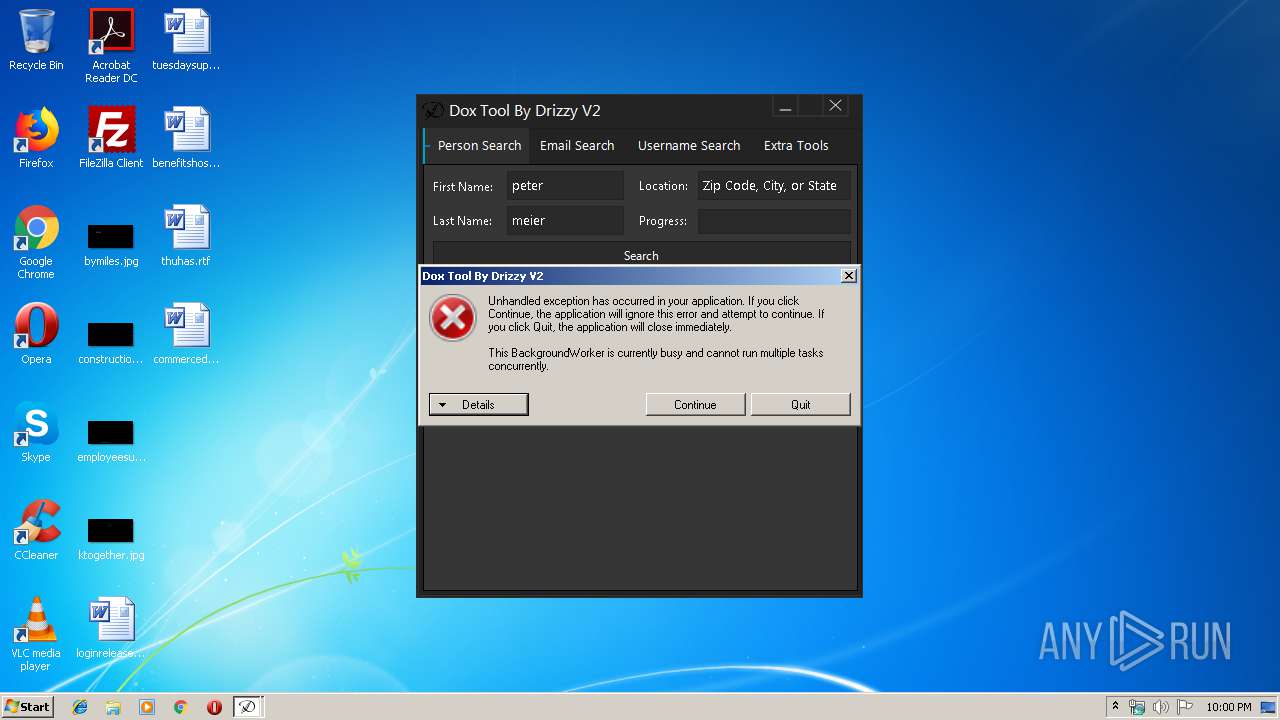The width and height of the screenshot is (1280, 720).
Task: Click the Progress bar field
Action: pyautogui.click(x=774, y=221)
